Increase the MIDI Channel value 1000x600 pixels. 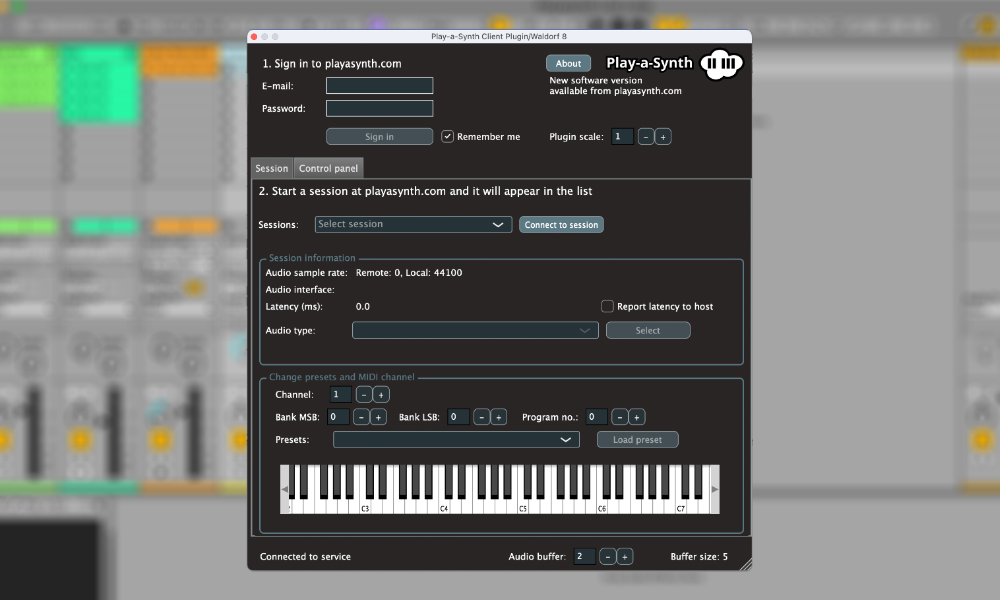point(381,395)
